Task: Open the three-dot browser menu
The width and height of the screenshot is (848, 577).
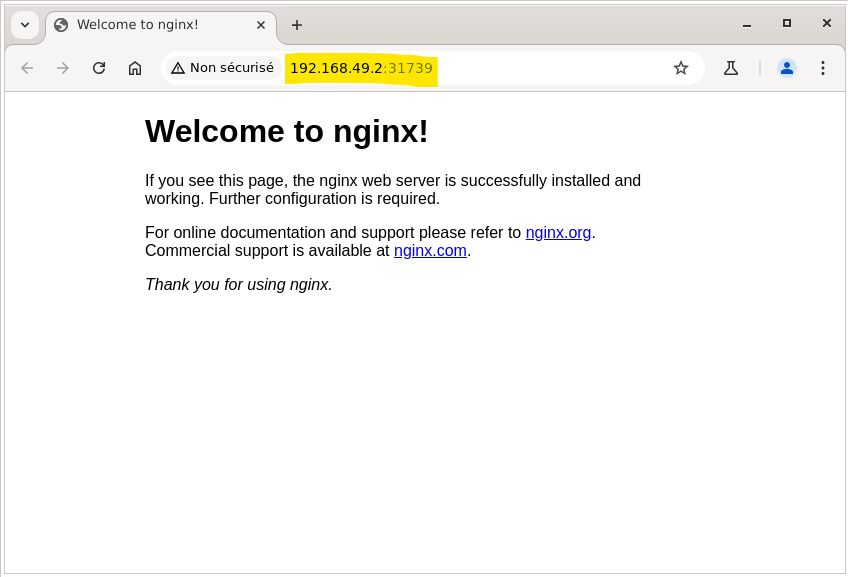Action: pyautogui.click(x=823, y=68)
